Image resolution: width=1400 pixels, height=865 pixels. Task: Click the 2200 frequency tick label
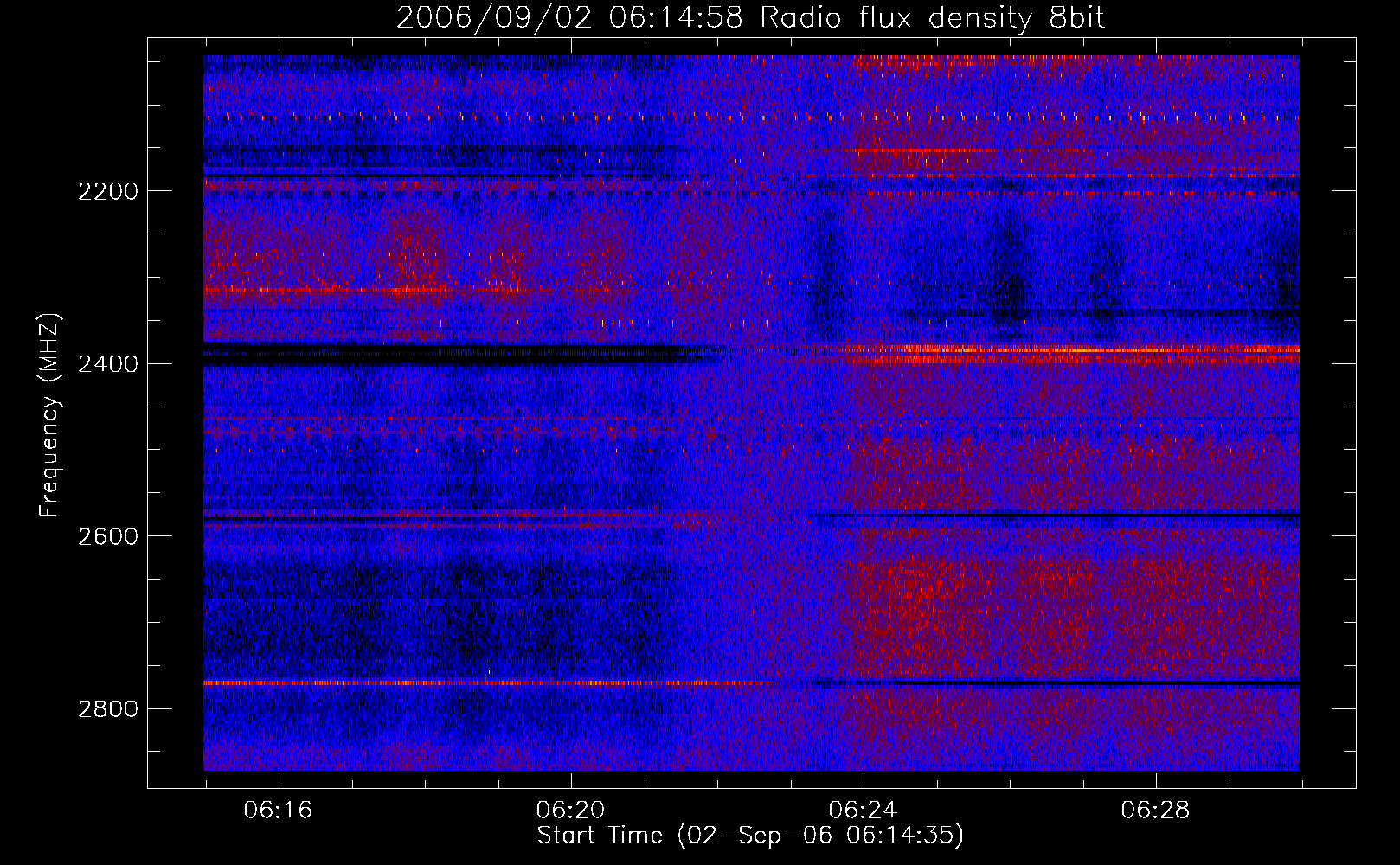point(107,191)
